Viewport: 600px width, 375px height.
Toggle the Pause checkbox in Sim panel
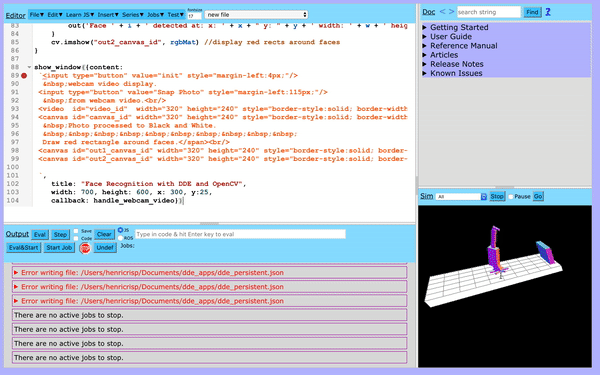pyautogui.click(x=510, y=197)
